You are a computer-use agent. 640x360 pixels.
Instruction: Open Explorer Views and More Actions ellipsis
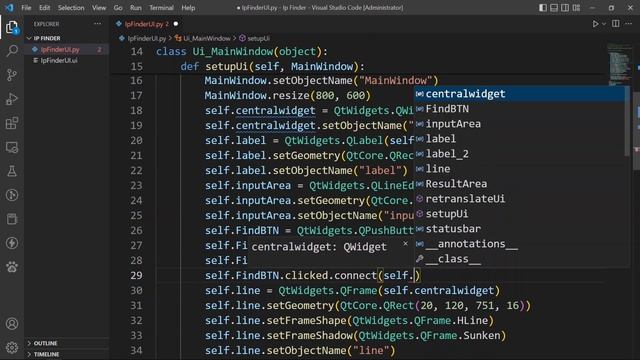[98, 24]
